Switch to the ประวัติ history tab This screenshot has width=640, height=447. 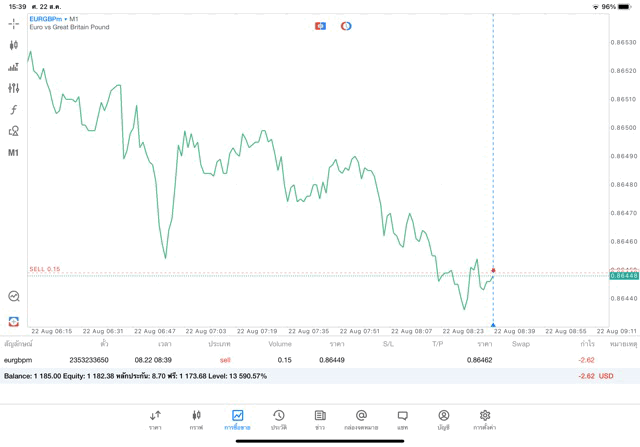pyautogui.click(x=279, y=419)
